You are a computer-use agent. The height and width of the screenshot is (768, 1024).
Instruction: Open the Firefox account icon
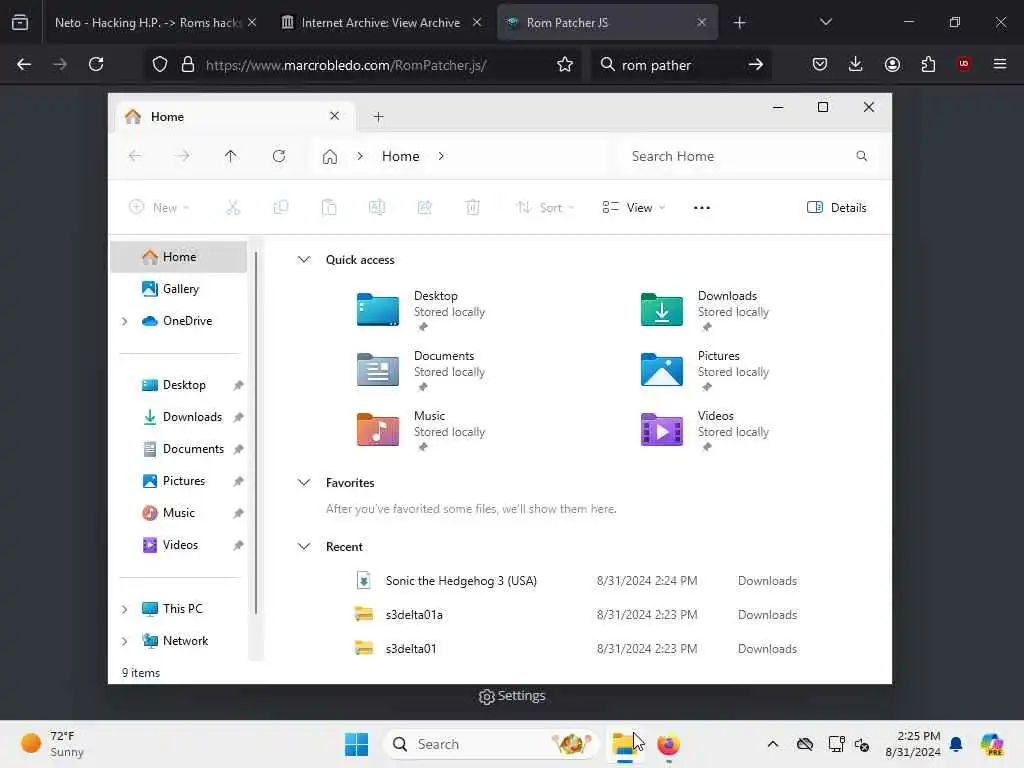click(892, 64)
